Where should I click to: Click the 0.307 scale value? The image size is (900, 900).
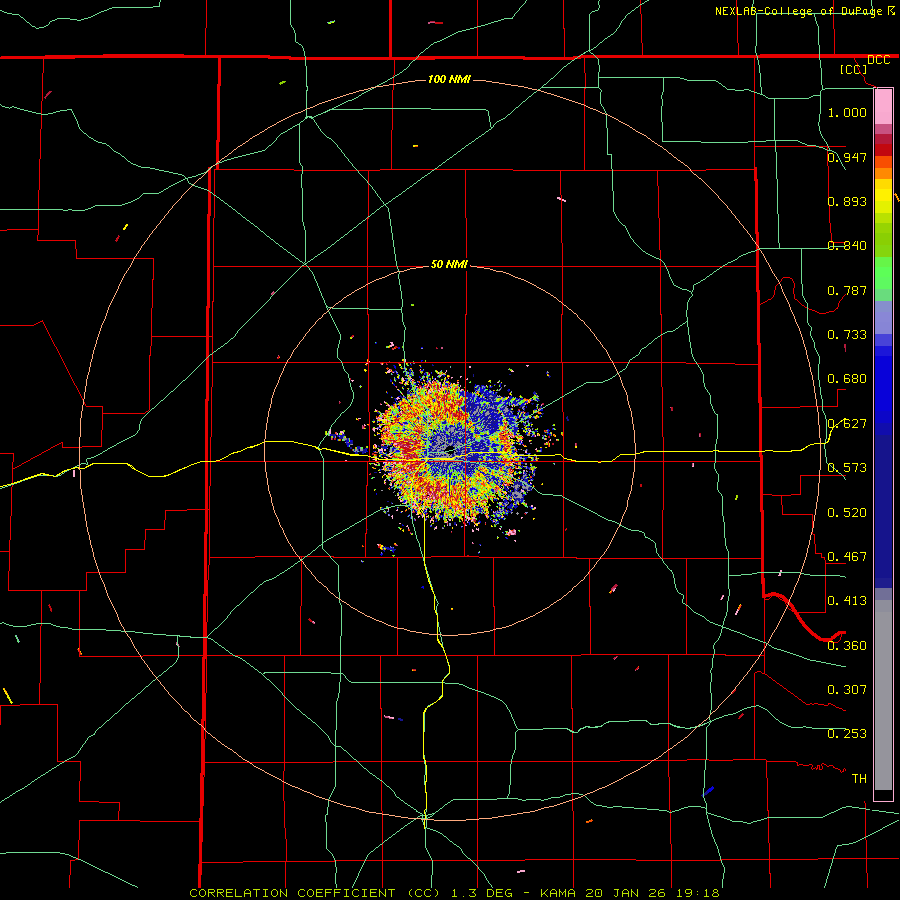click(847, 689)
